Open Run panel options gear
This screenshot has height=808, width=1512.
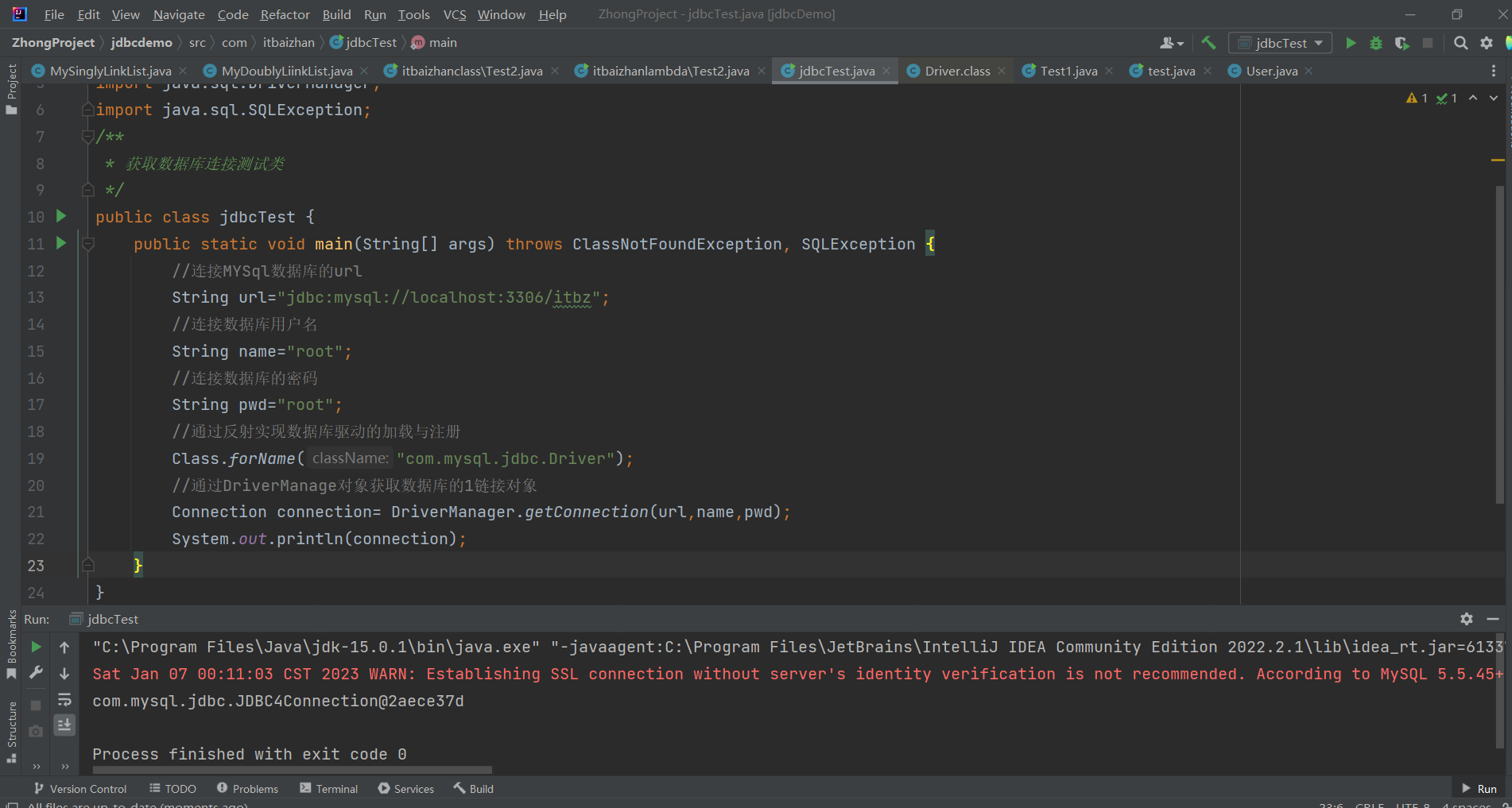click(x=1467, y=619)
